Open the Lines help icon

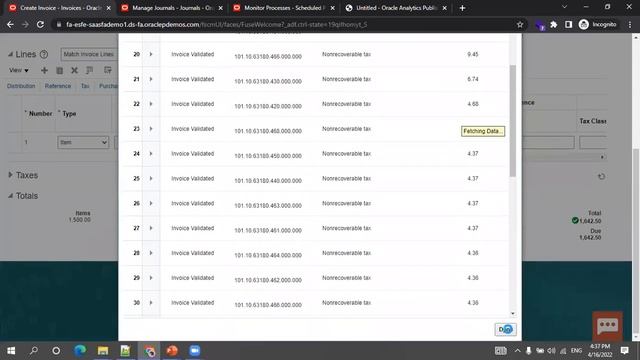(x=44, y=54)
